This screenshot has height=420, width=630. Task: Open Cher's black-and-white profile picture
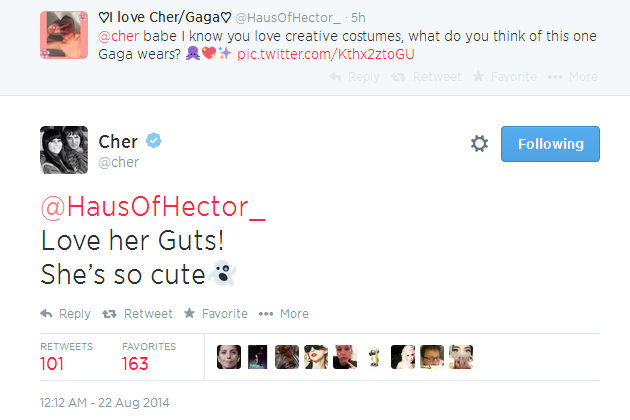pyautogui.click(x=64, y=150)
